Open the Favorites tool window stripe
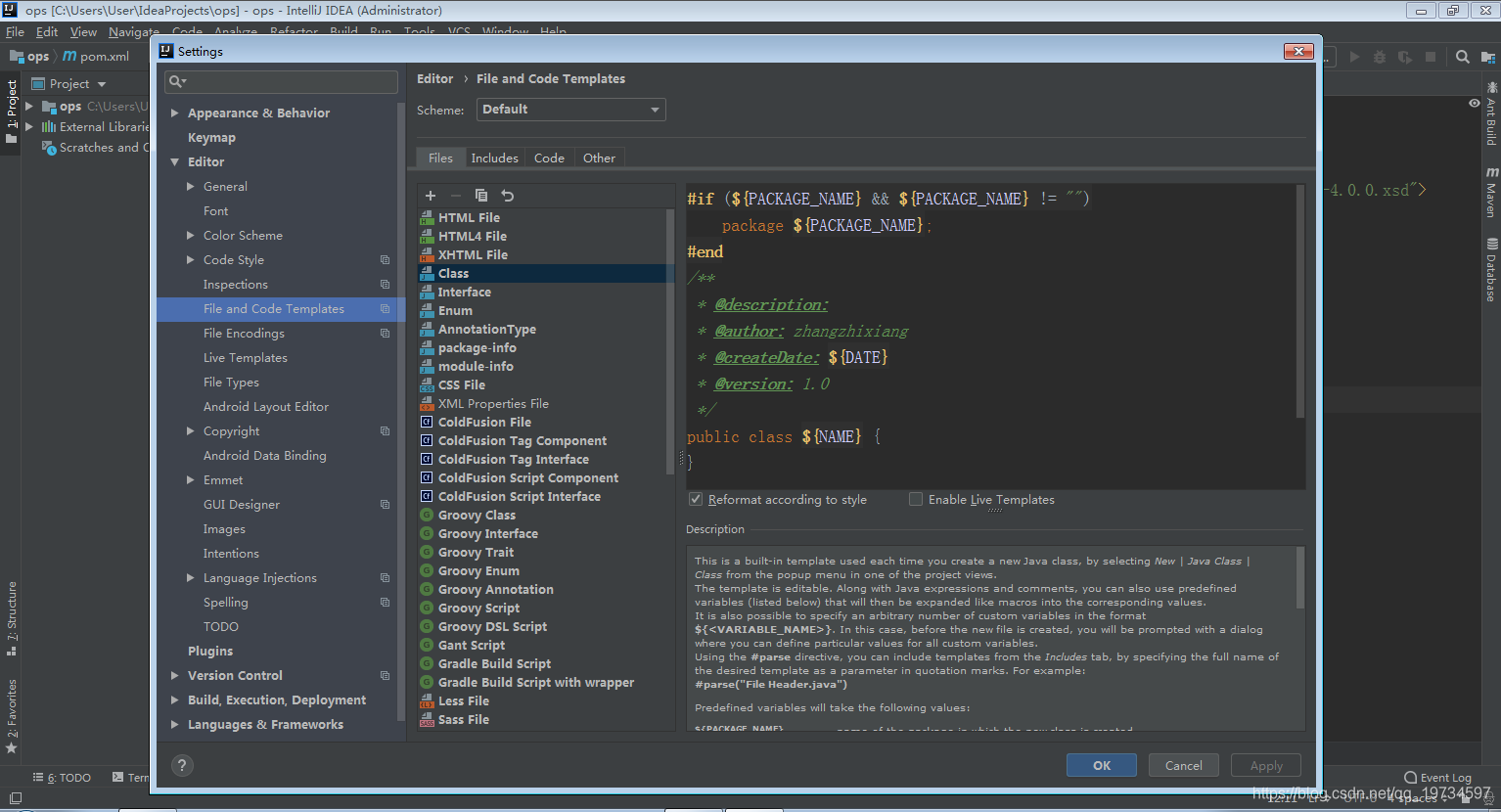Screen dimensions: 1501x812 pyautogui.click(x=12, y=716)
